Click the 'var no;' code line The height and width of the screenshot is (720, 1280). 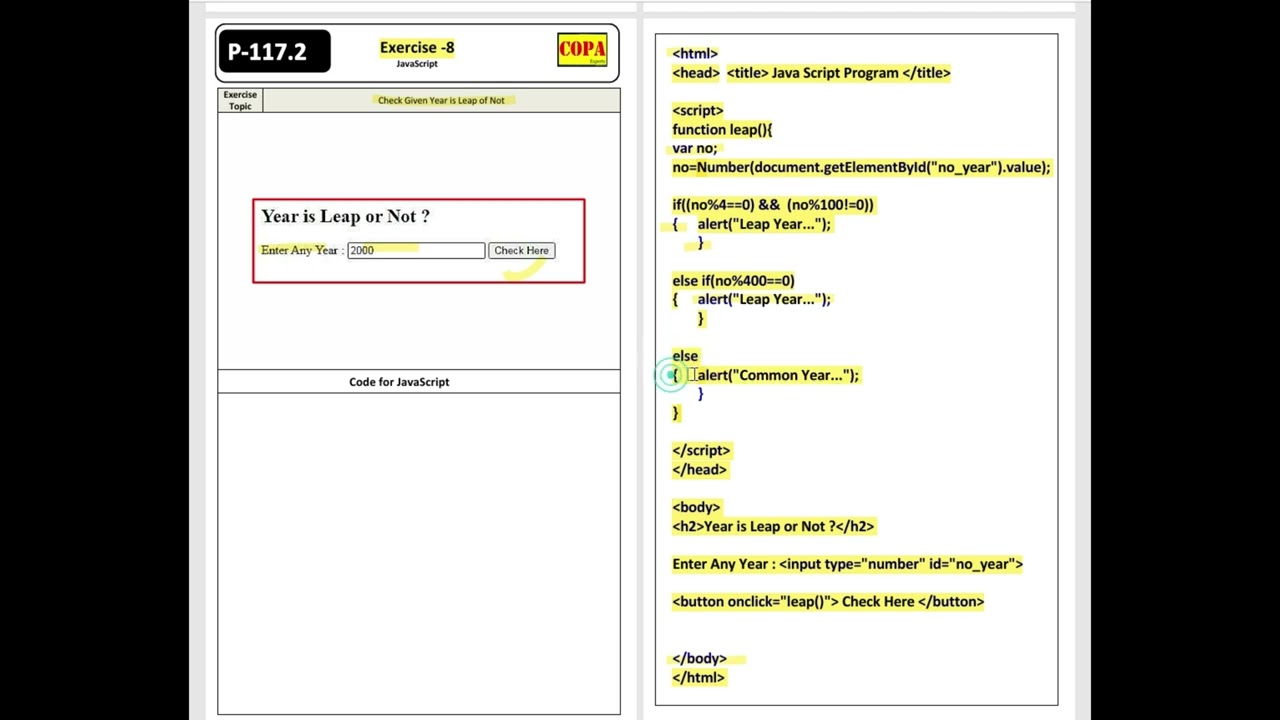point(695,148)
